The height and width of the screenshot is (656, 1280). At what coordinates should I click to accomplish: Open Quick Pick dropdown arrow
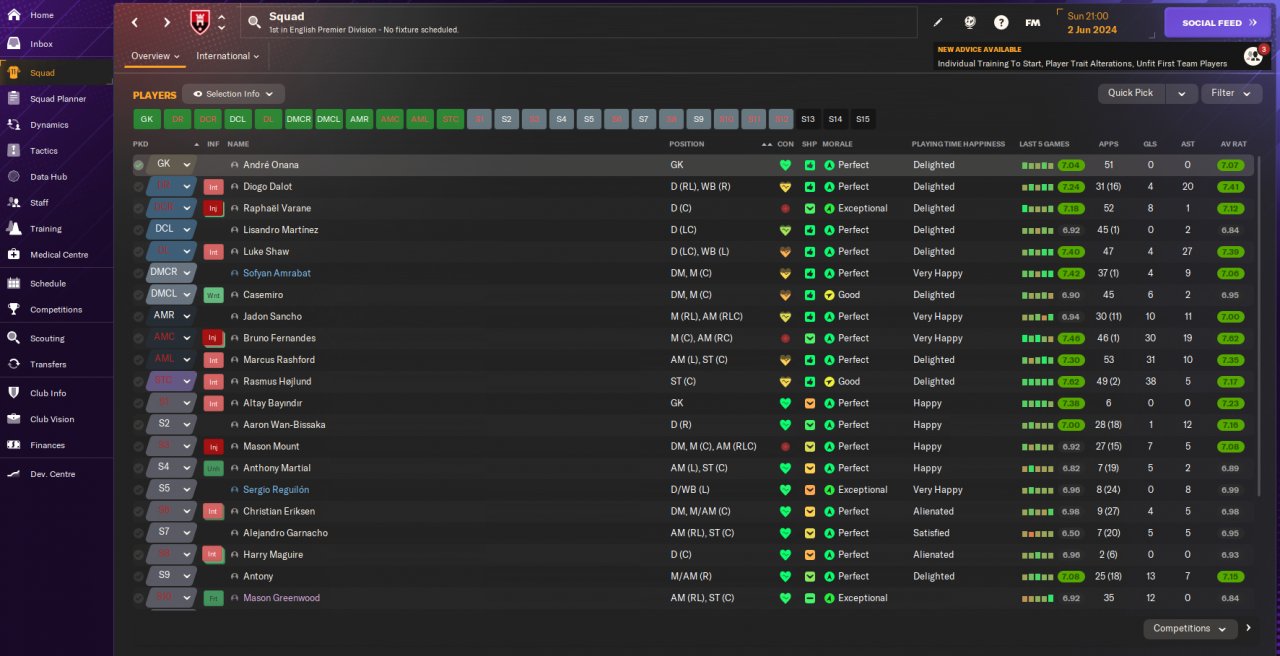point(1181,93)
